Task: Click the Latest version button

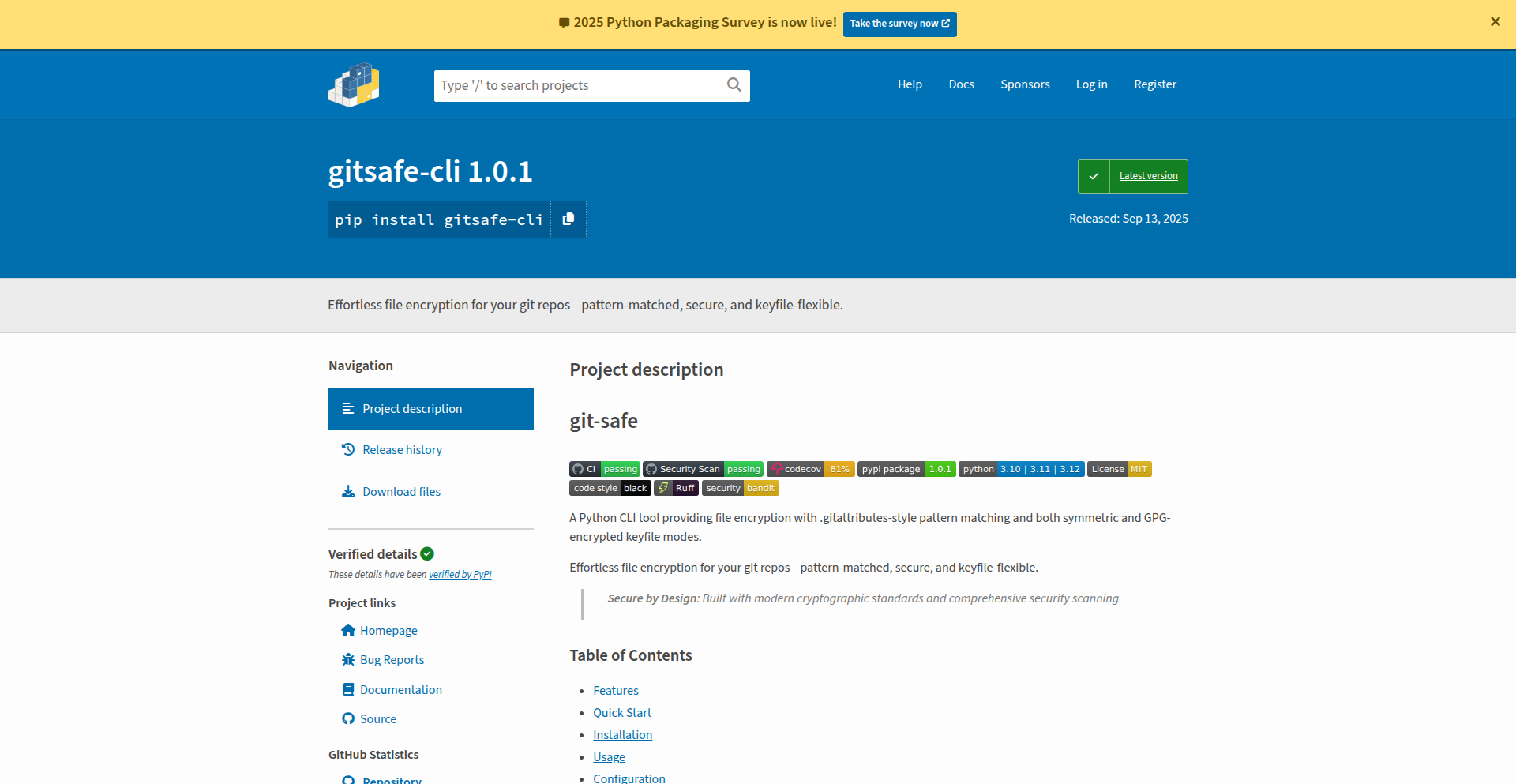Action: click(1132, 176)
